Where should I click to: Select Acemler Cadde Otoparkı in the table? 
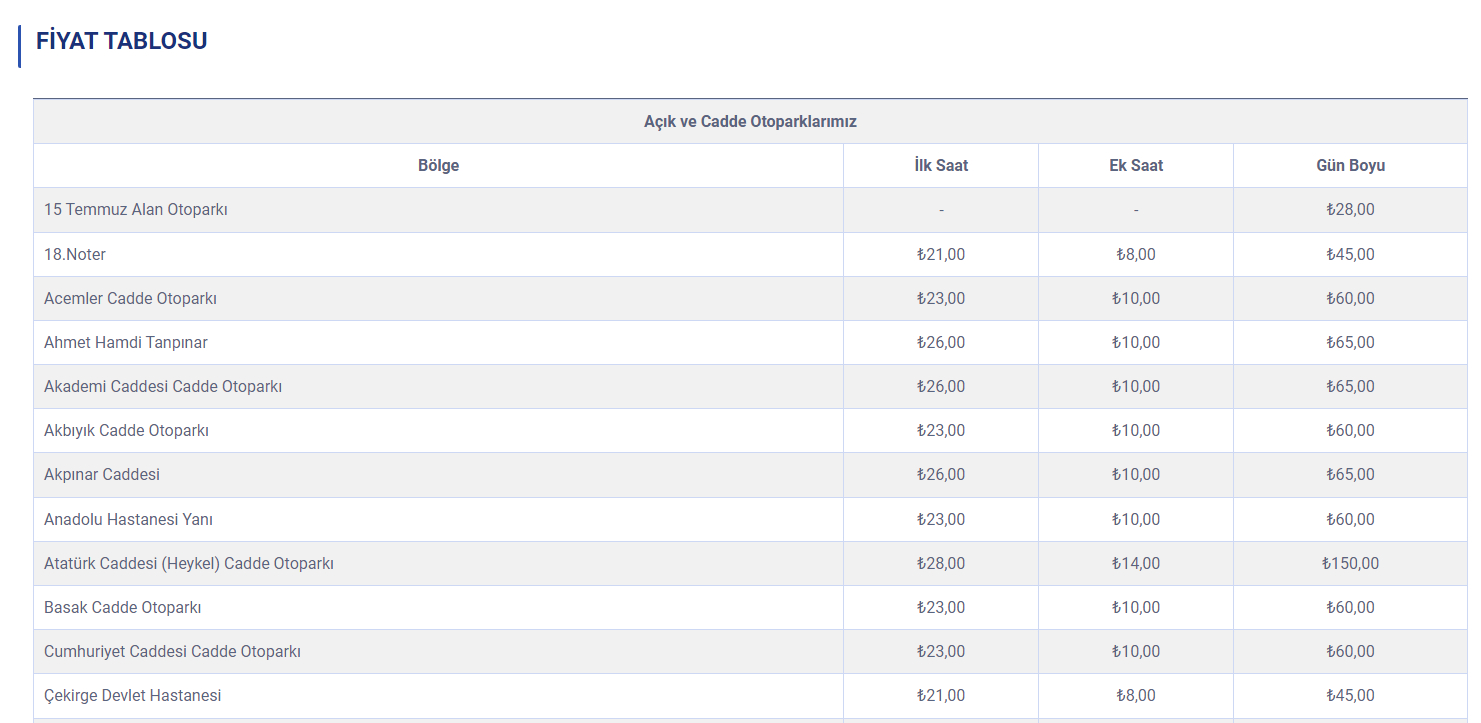point(130,298)
